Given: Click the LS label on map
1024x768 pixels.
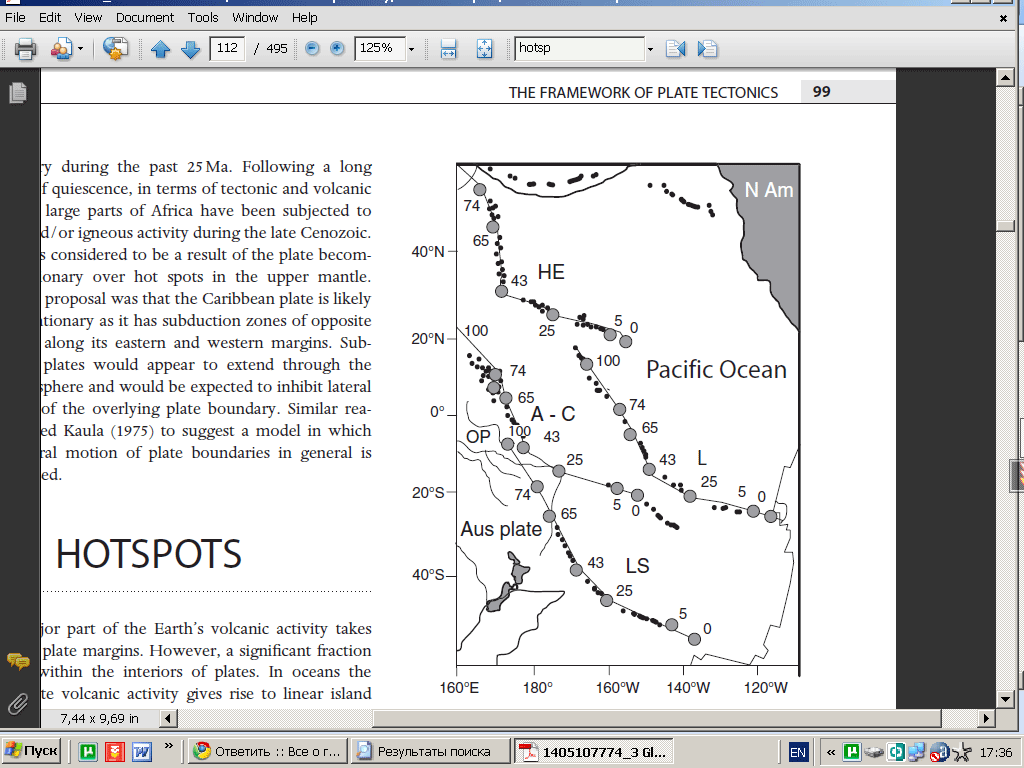Looking at the screenshot, I should coord(637,566).
